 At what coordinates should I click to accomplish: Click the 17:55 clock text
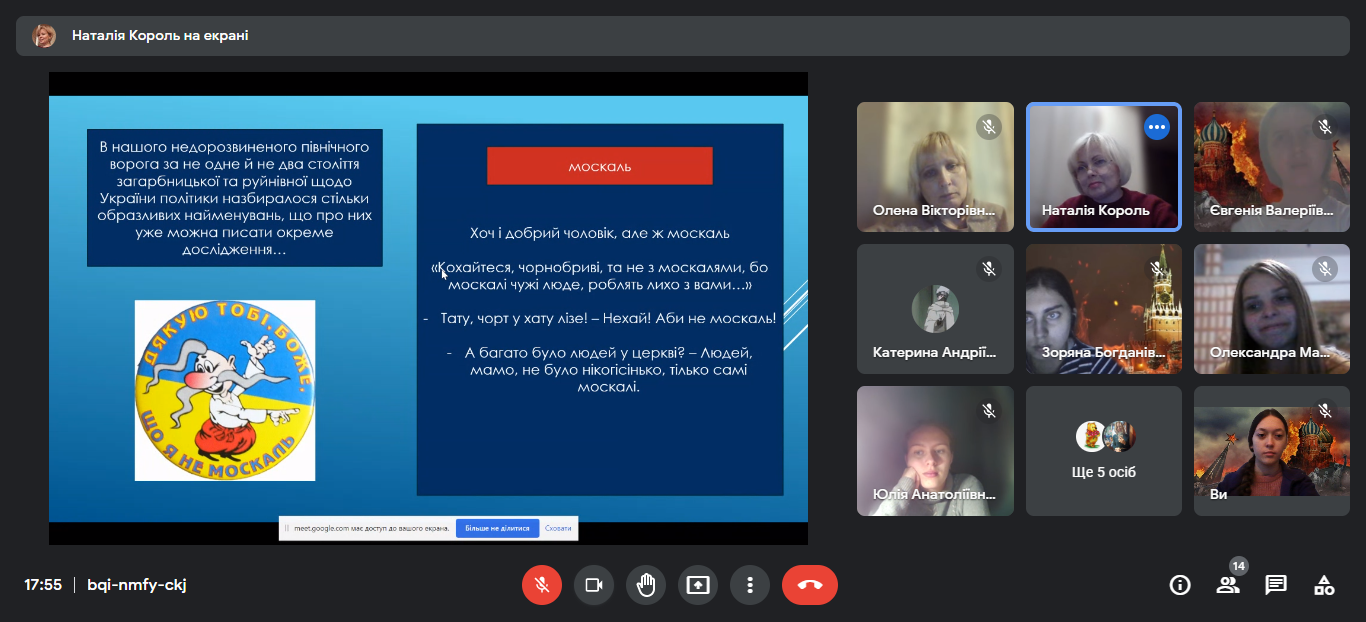pyautogui.click(x=43, y=585)
